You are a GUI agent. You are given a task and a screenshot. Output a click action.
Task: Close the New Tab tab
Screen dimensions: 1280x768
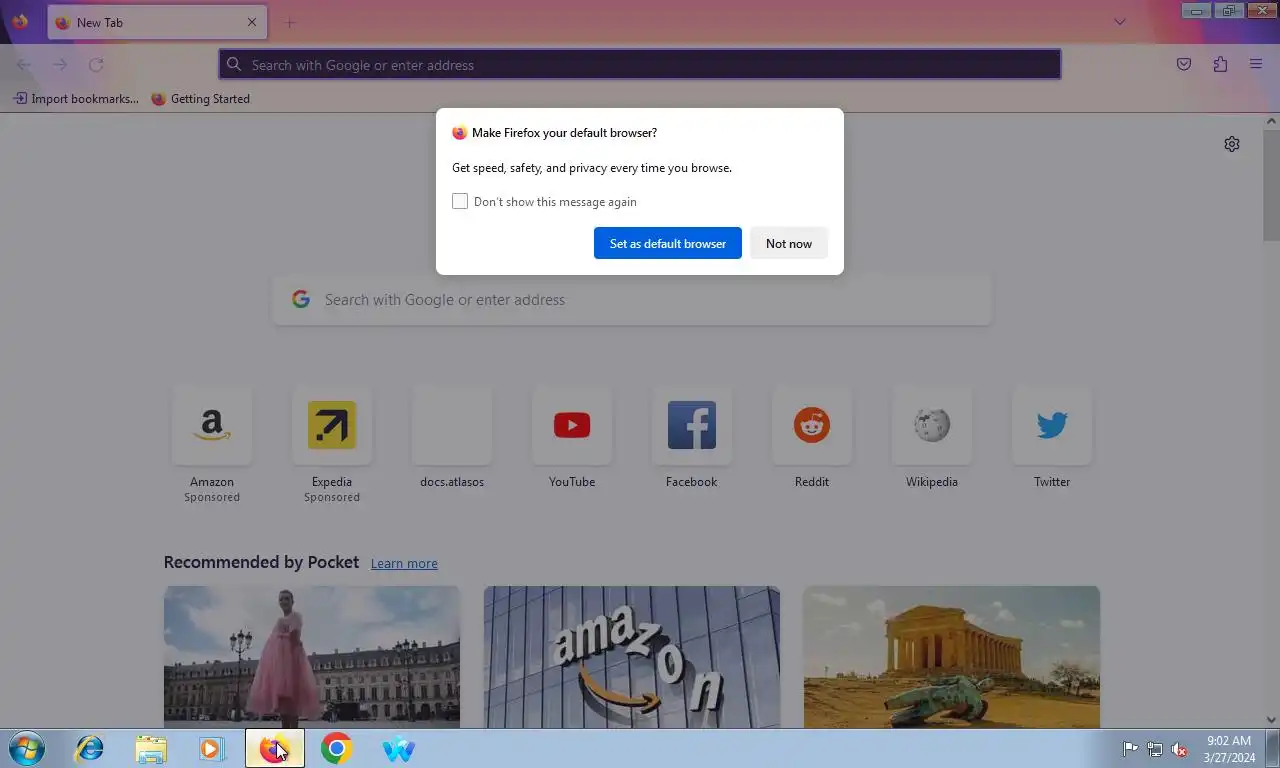click(x=252, y=22)
